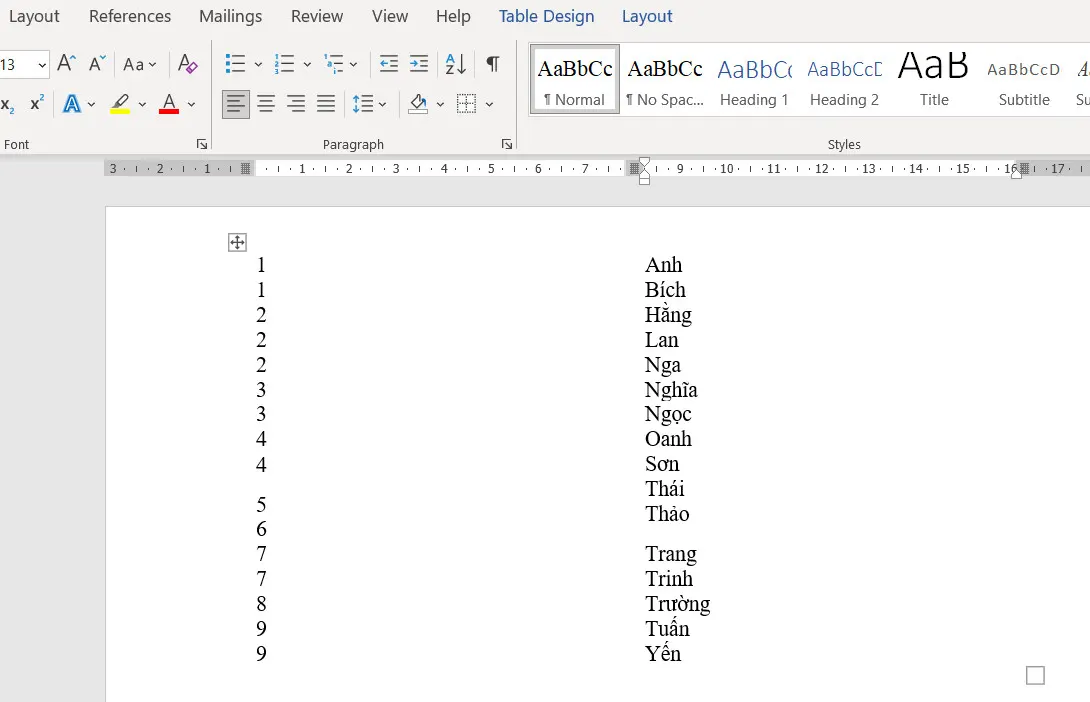Open the Bullets dropdown arrow
The width and height of the screenshot is (1090, 702).
click(258, 65)
